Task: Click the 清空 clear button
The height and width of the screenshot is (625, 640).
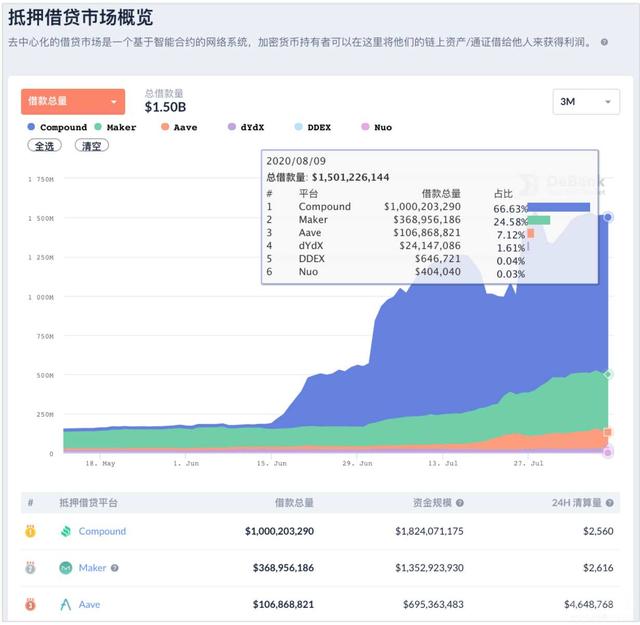Action: pyautogui.click(x=92, y=145)
